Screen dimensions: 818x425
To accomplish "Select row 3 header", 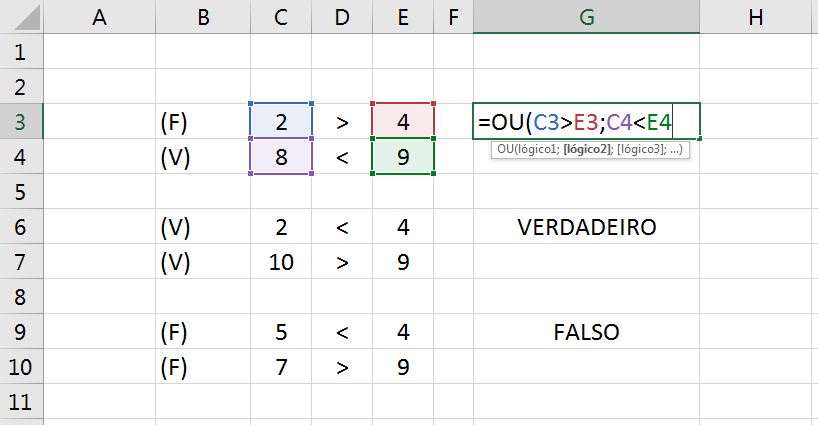I will pos(21,122).
